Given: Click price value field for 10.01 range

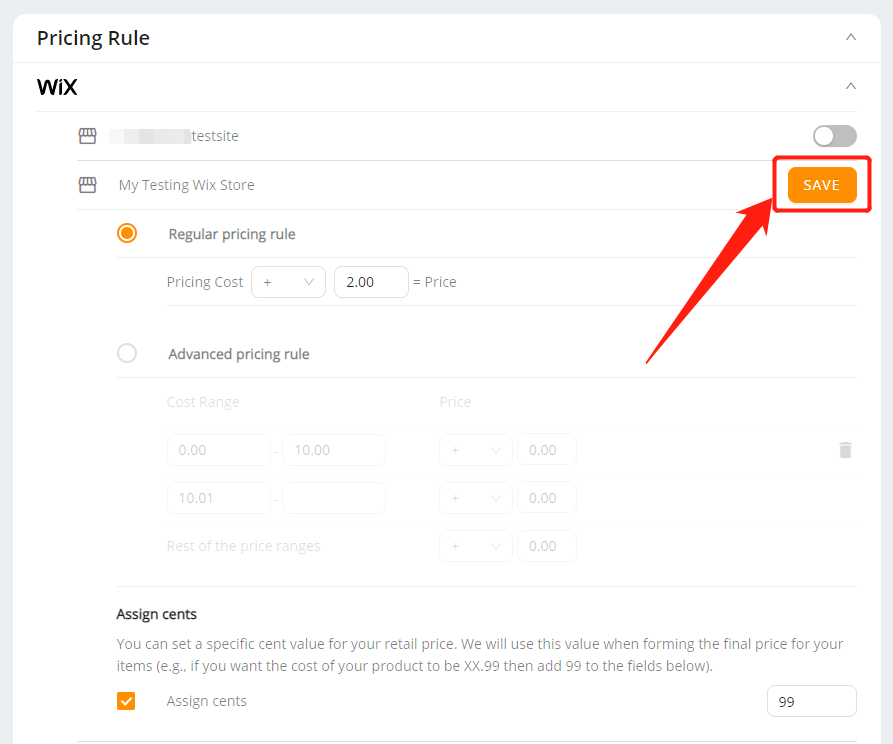Looking at the screenshot, I should [547, 498].
